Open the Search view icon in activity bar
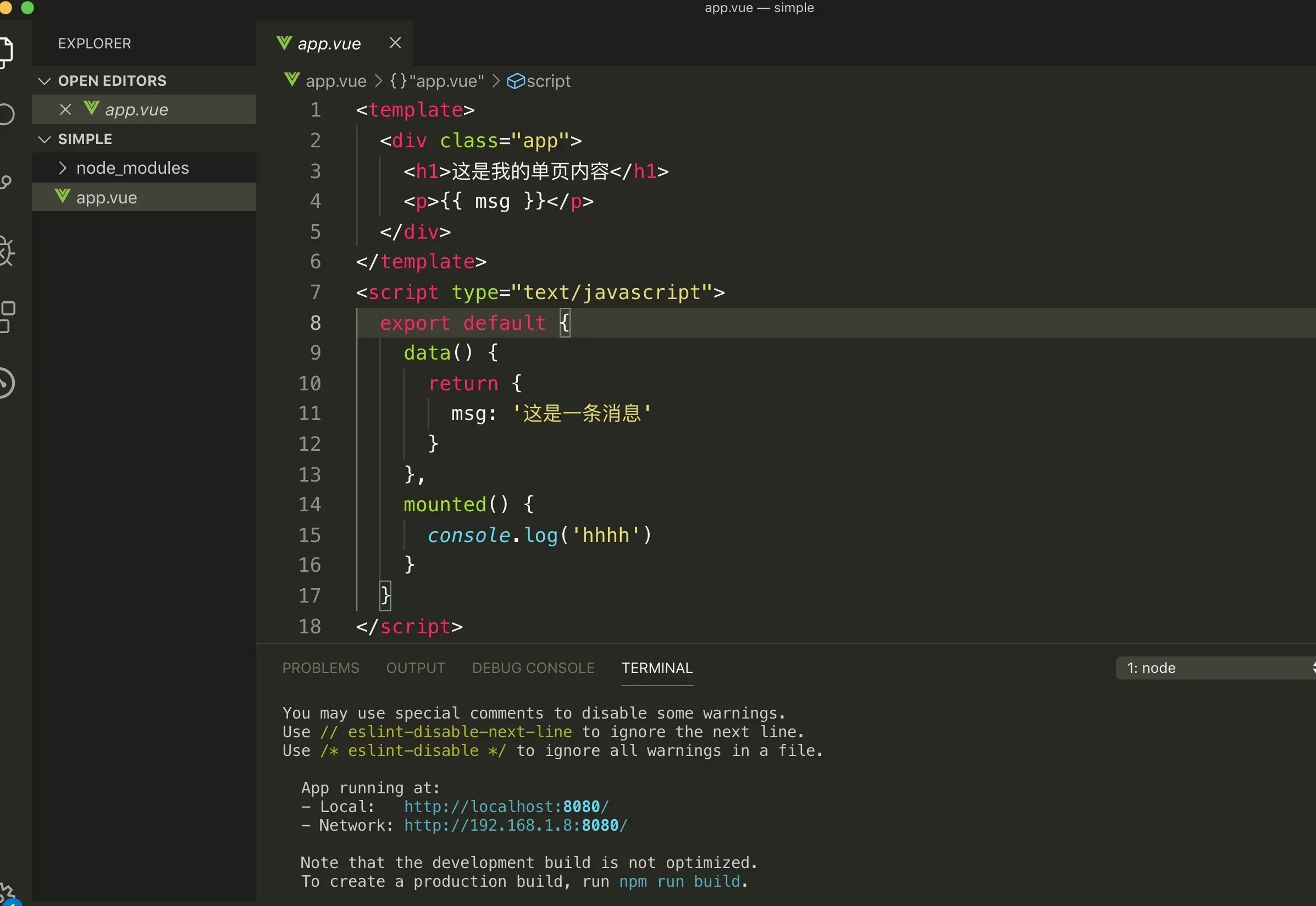This screenshot has height=906, width=1316. [x=5, y=114]
